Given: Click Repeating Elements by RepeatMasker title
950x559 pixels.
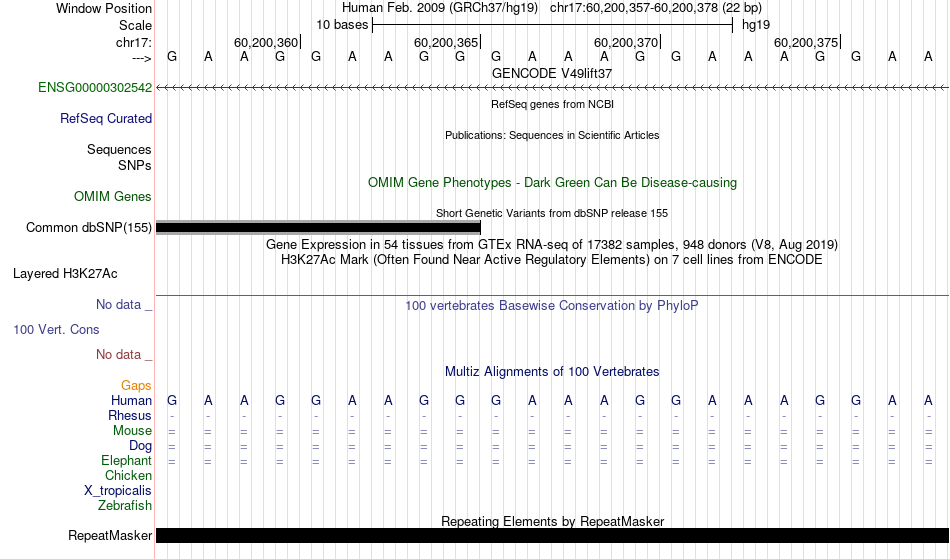Looking at the screenshot, I should coord(553,521).
